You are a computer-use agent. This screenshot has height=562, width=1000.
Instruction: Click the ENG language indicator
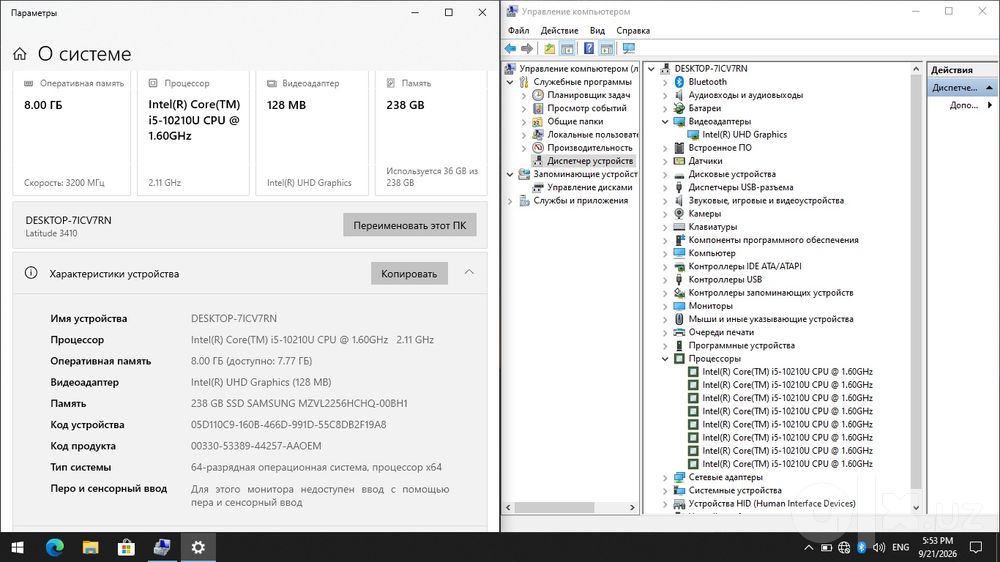click(901, 547)
